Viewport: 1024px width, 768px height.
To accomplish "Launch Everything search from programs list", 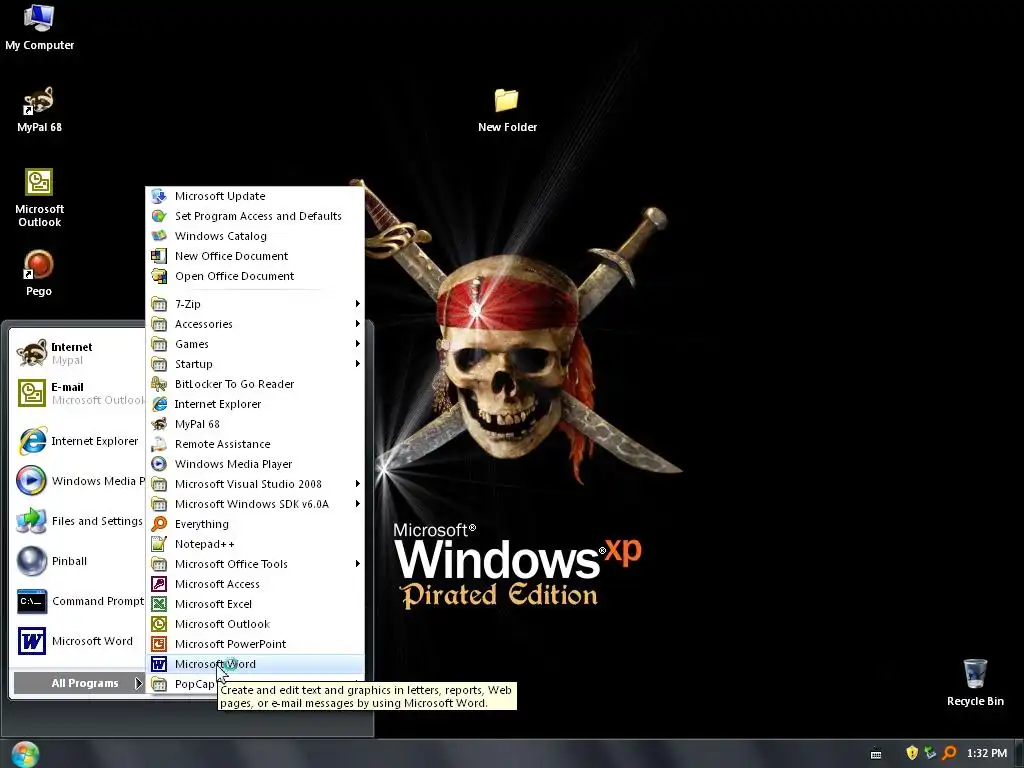I will pos(255,524).
